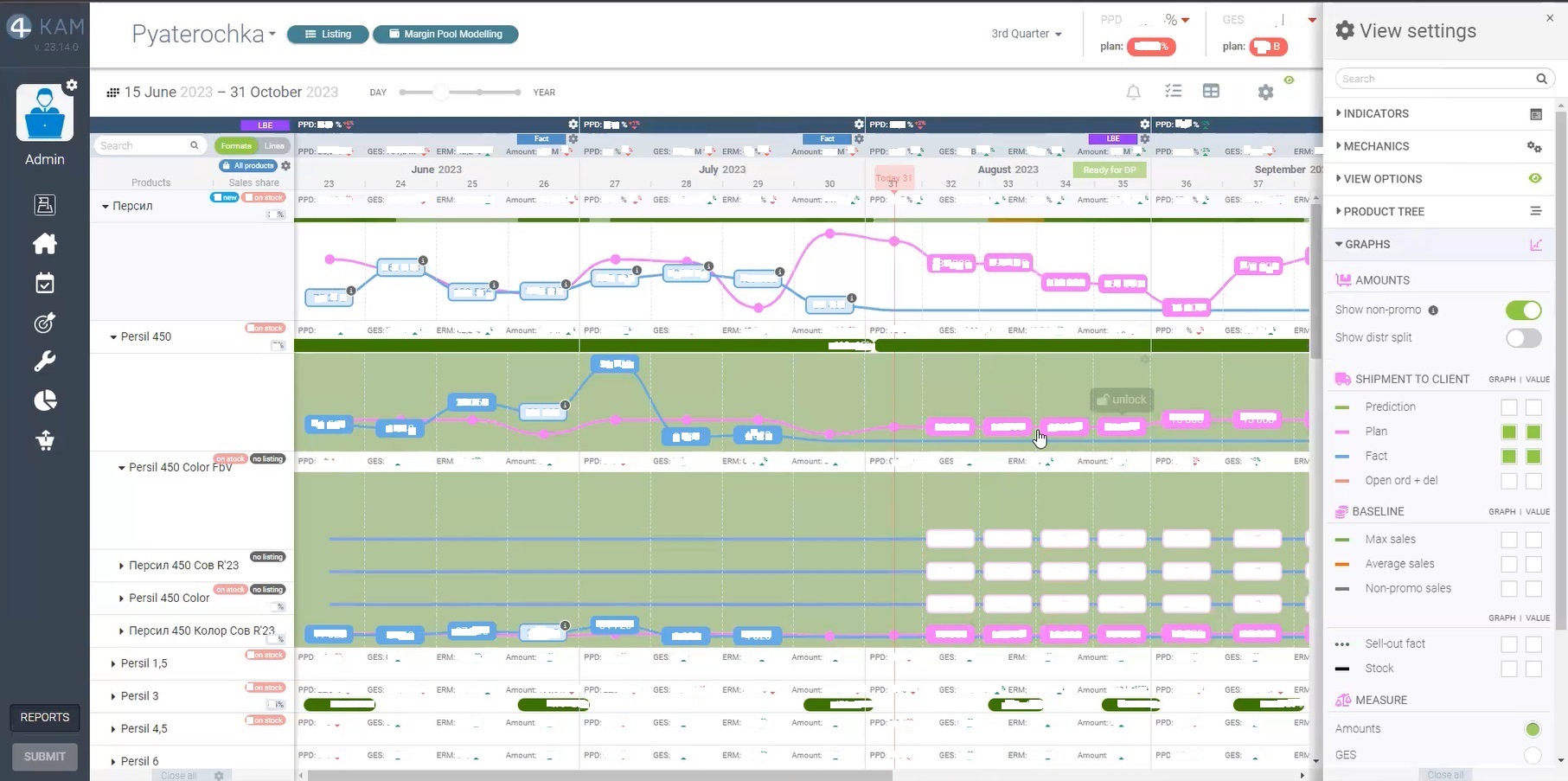Viewport: 1568px width, 781px height.
Task: Check Stock value checkbox
Action: pos(1533,669)
